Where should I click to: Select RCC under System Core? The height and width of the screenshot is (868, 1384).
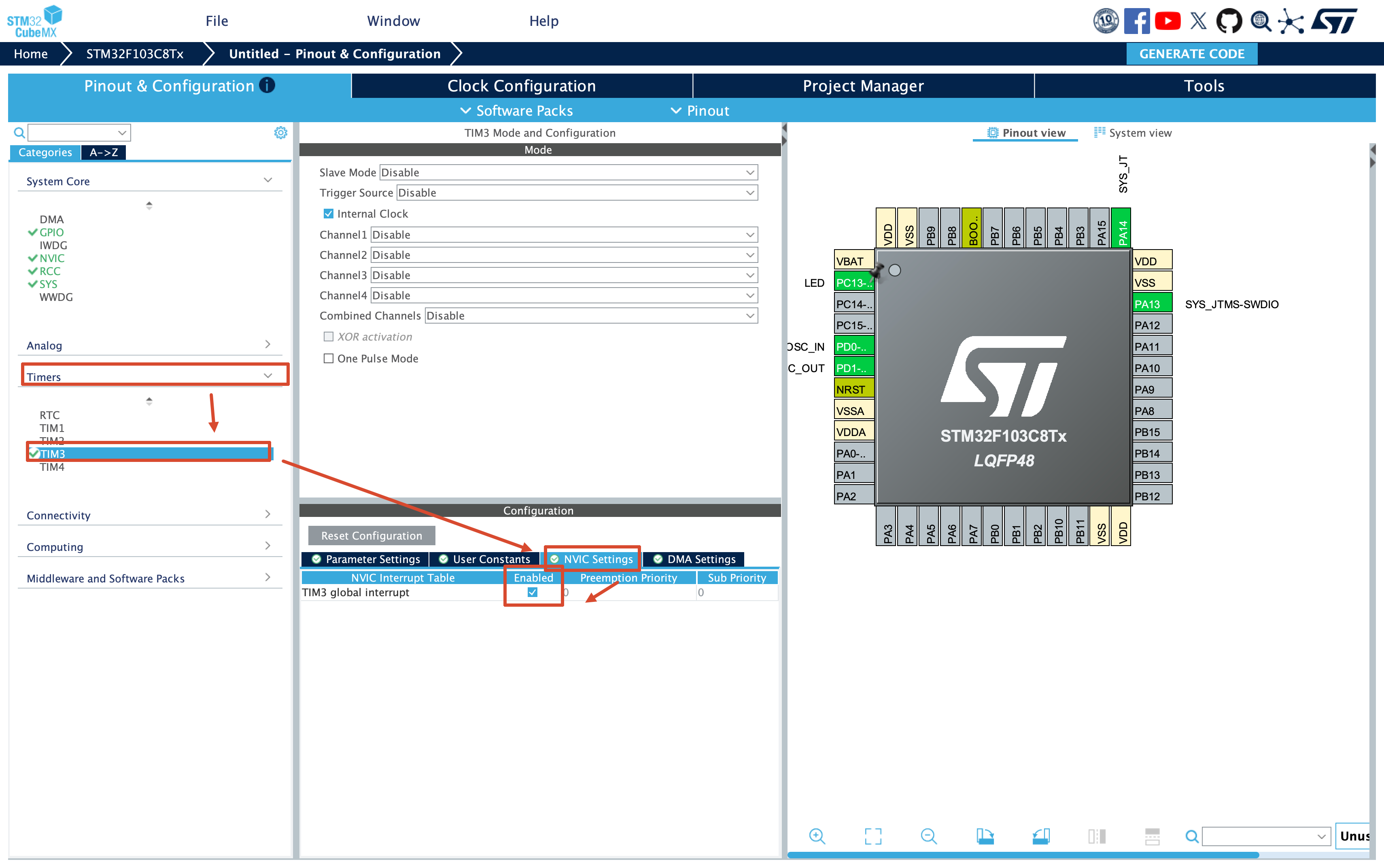pyautogui.click(x=49, y=271)
